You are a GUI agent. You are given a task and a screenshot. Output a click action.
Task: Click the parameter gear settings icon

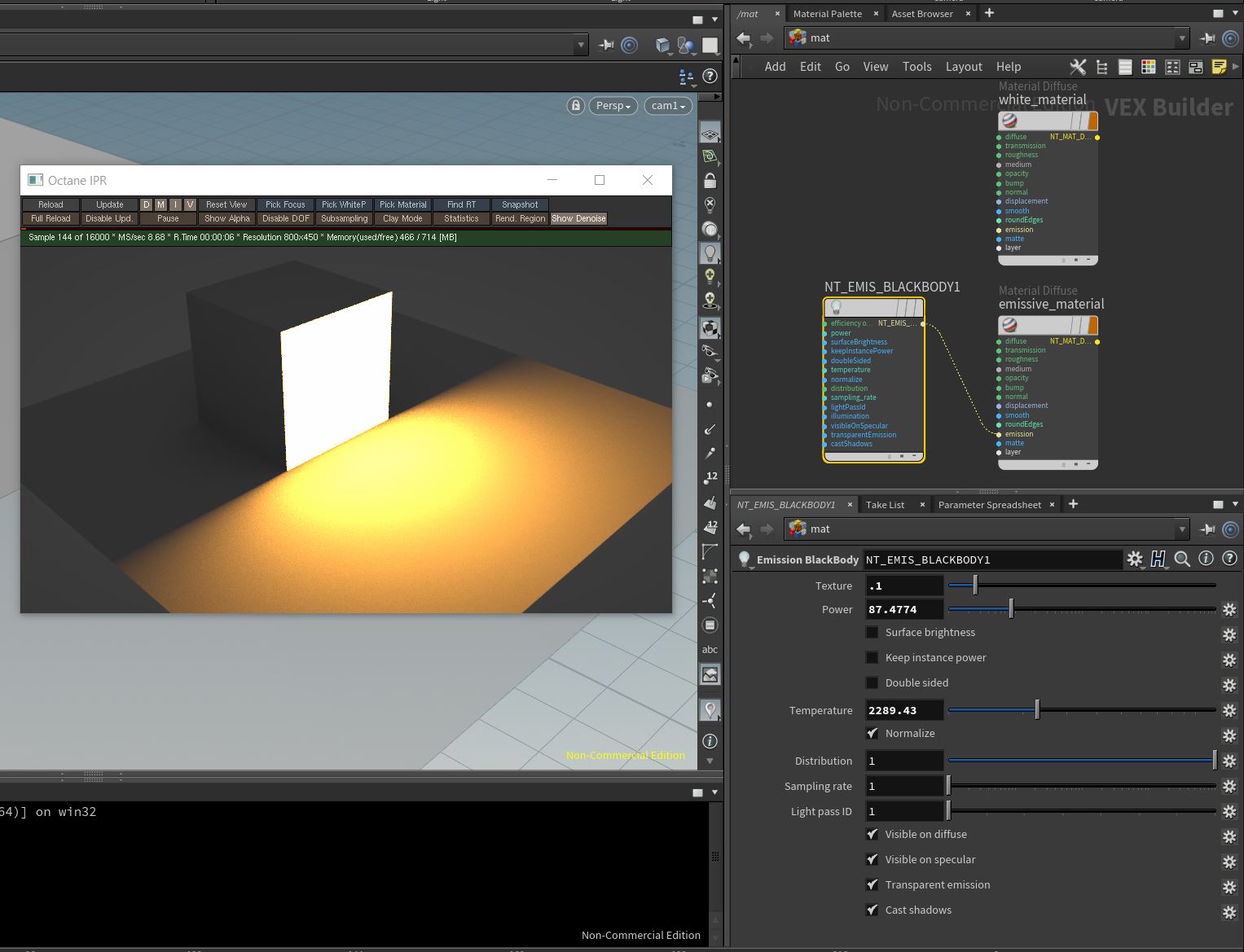(1134, 559)
